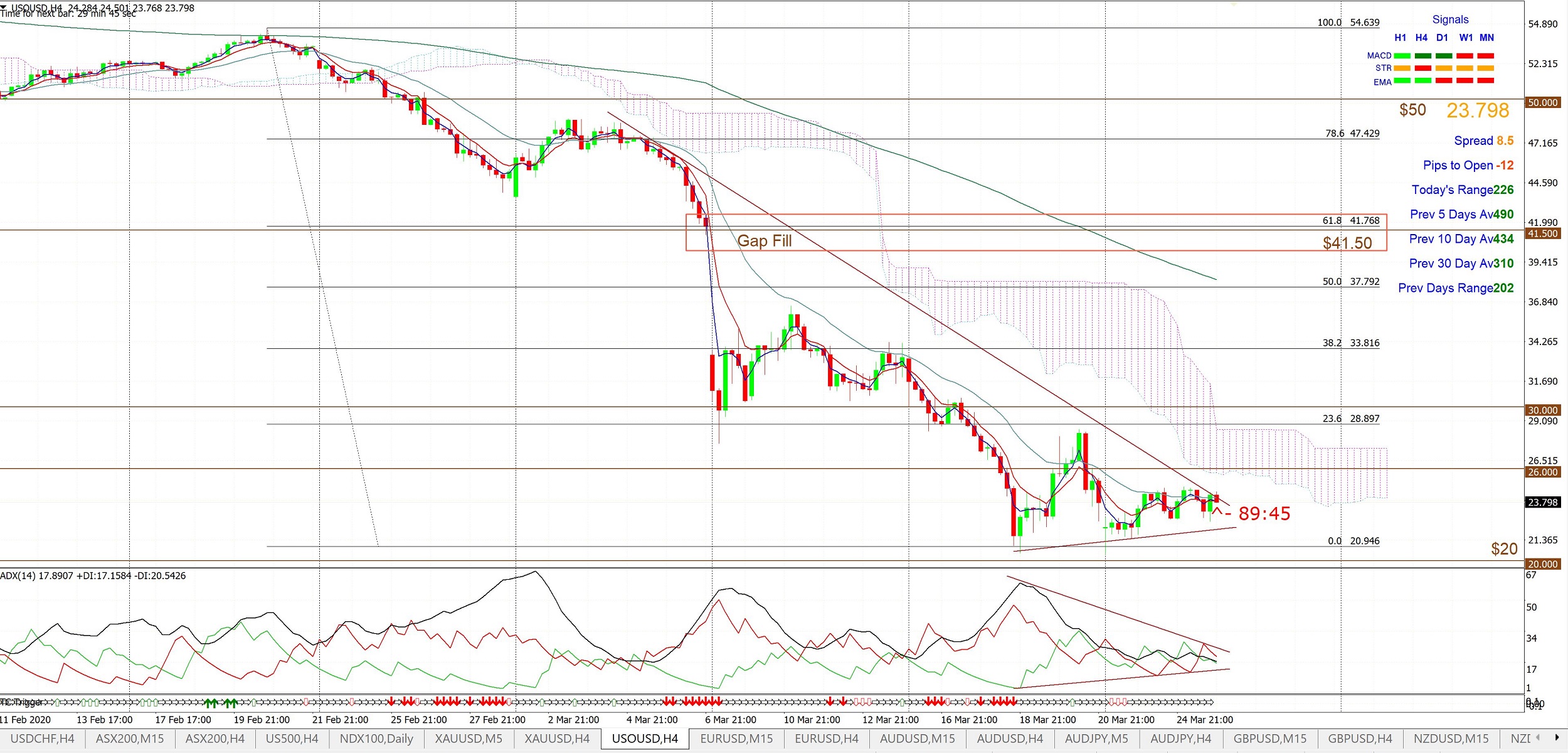Screen dimensions: 1568x753
Task: Click the Today's Range226 readout
Action: (x=1463, y=190)
